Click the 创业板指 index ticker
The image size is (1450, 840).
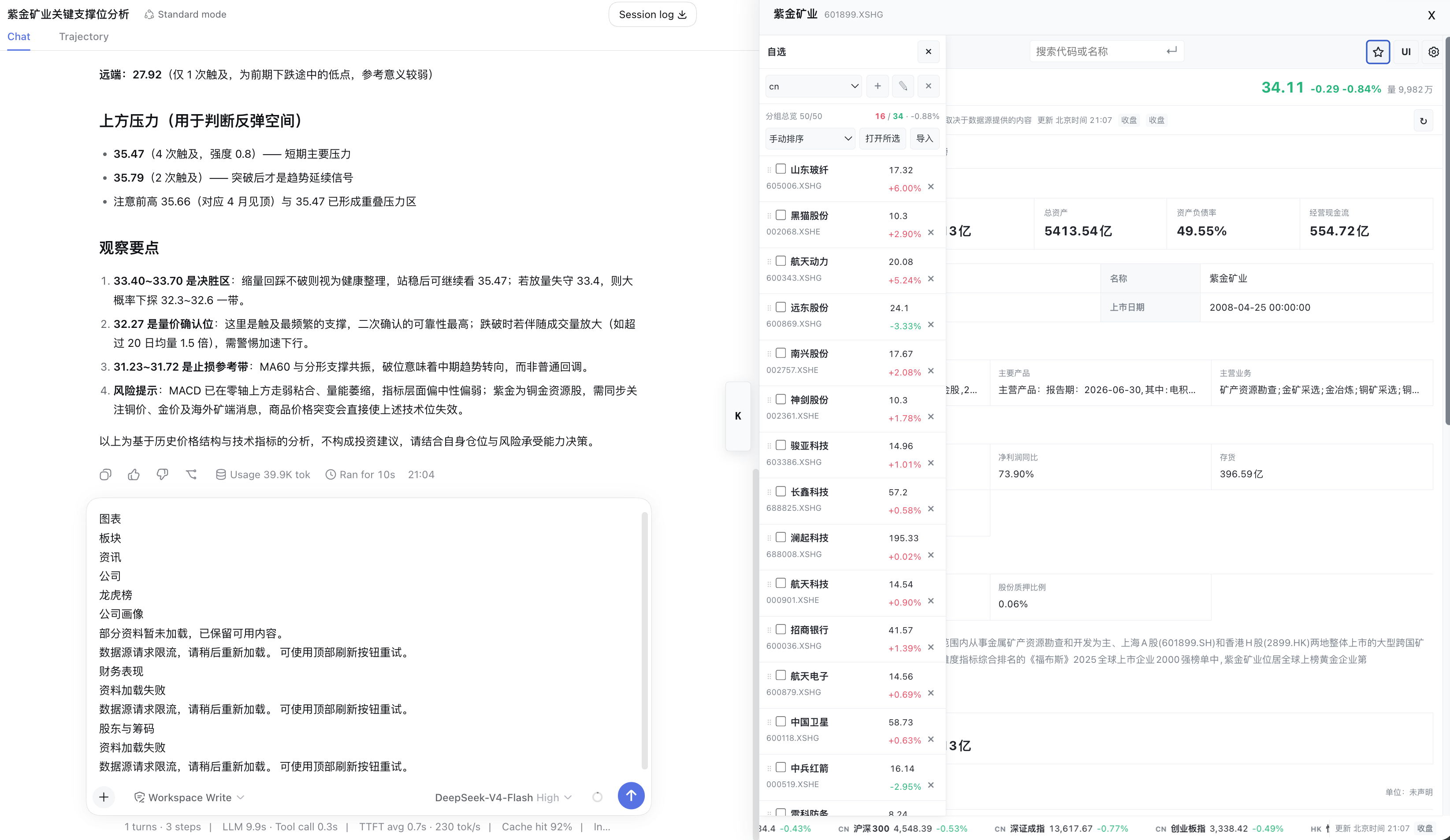tap(1219, 829)
